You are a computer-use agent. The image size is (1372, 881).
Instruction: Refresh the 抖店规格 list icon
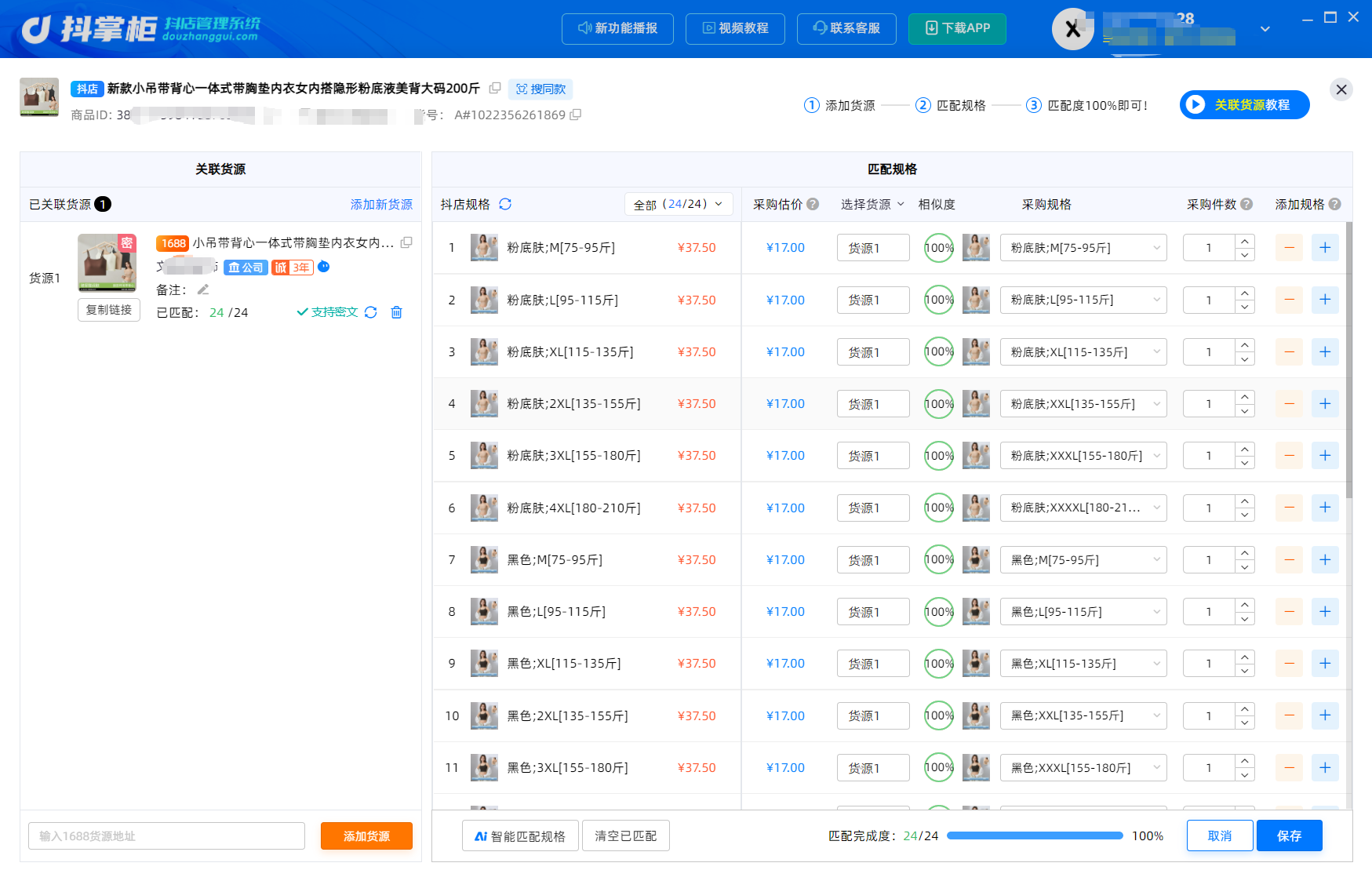(505, 204)
